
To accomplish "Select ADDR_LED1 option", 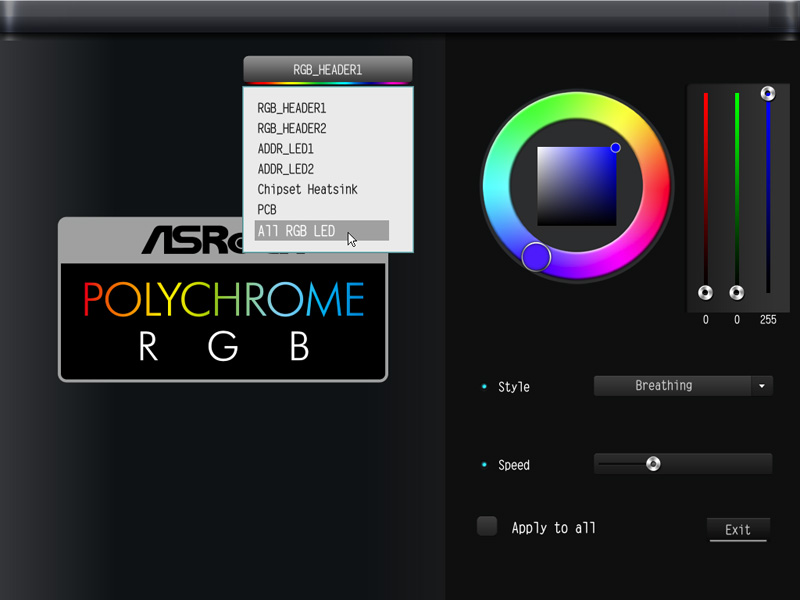I will coord(285,149).
